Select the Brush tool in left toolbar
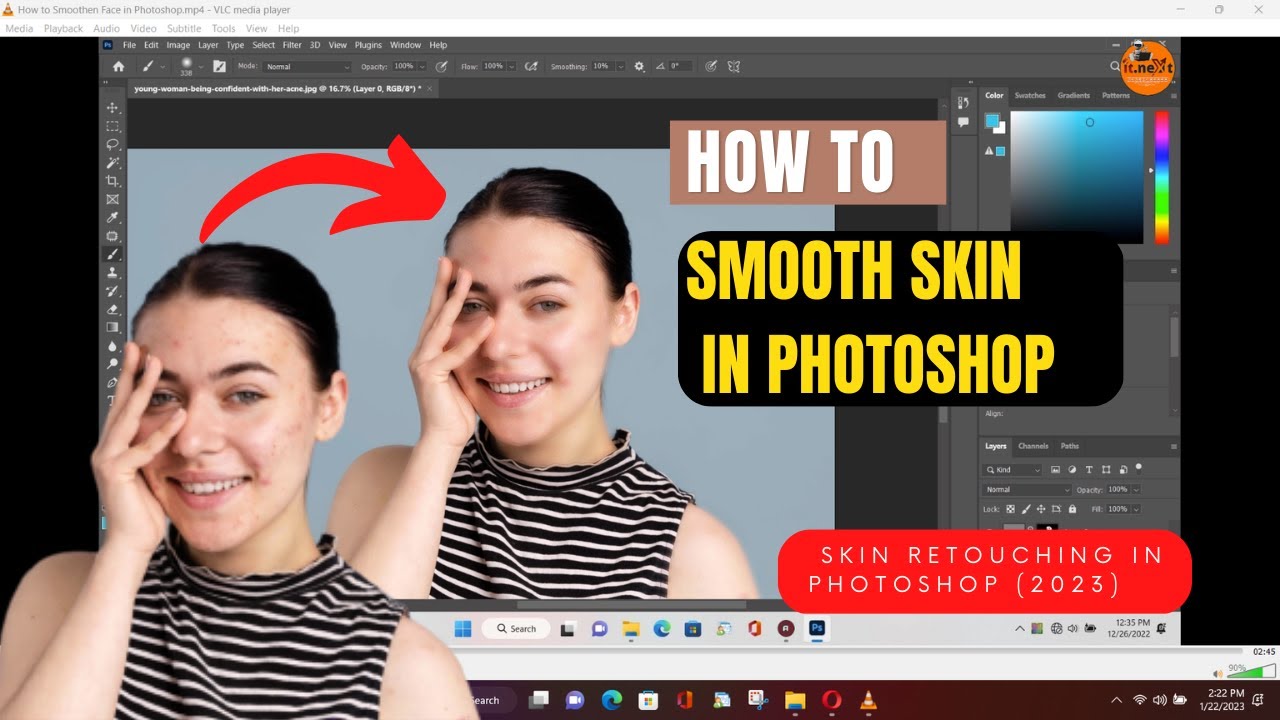The width and height of the screenshot is (1280, 720). (x=112, y=254)
